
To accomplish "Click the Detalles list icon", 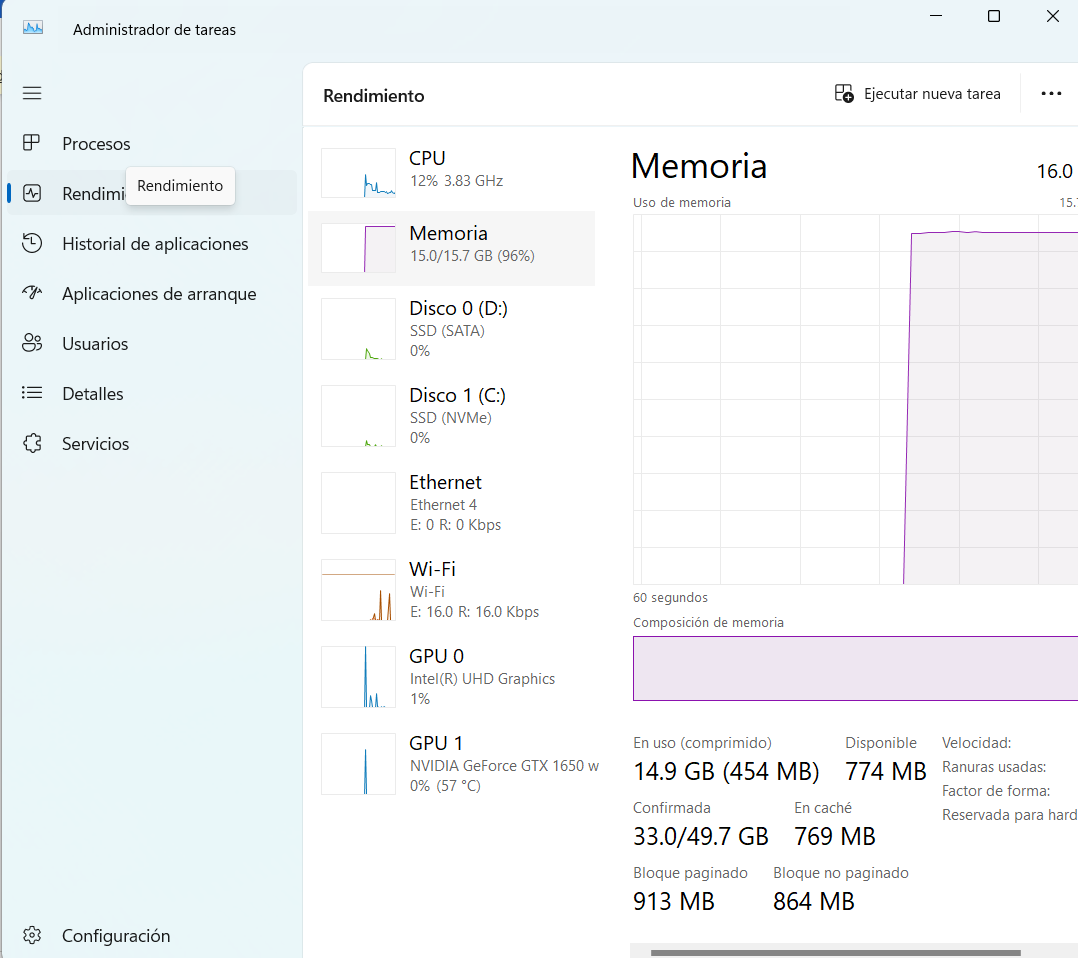I will point(32,393).
